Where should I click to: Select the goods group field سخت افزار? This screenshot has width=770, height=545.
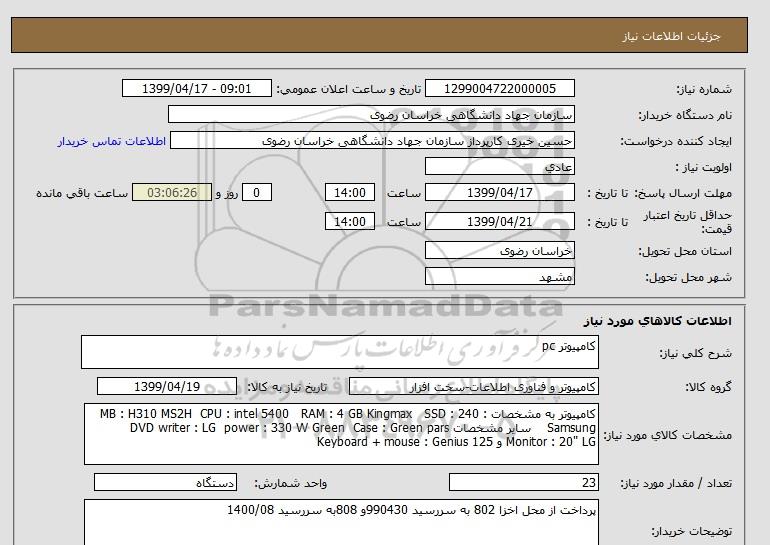point(473,387)
